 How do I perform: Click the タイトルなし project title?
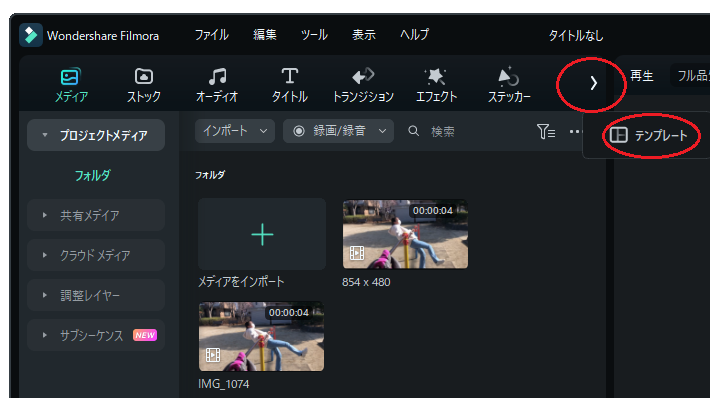(x=576, y=36)
